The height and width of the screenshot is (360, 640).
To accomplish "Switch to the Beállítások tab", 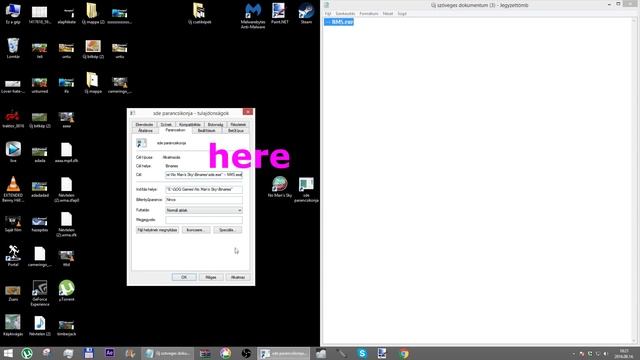I will [x=207, y=131].
